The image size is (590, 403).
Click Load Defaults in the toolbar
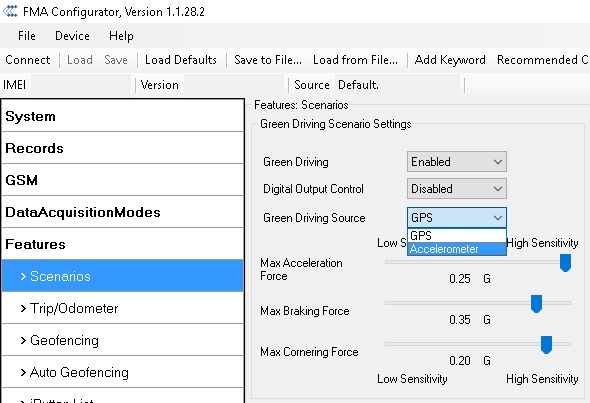click(181, 60)
